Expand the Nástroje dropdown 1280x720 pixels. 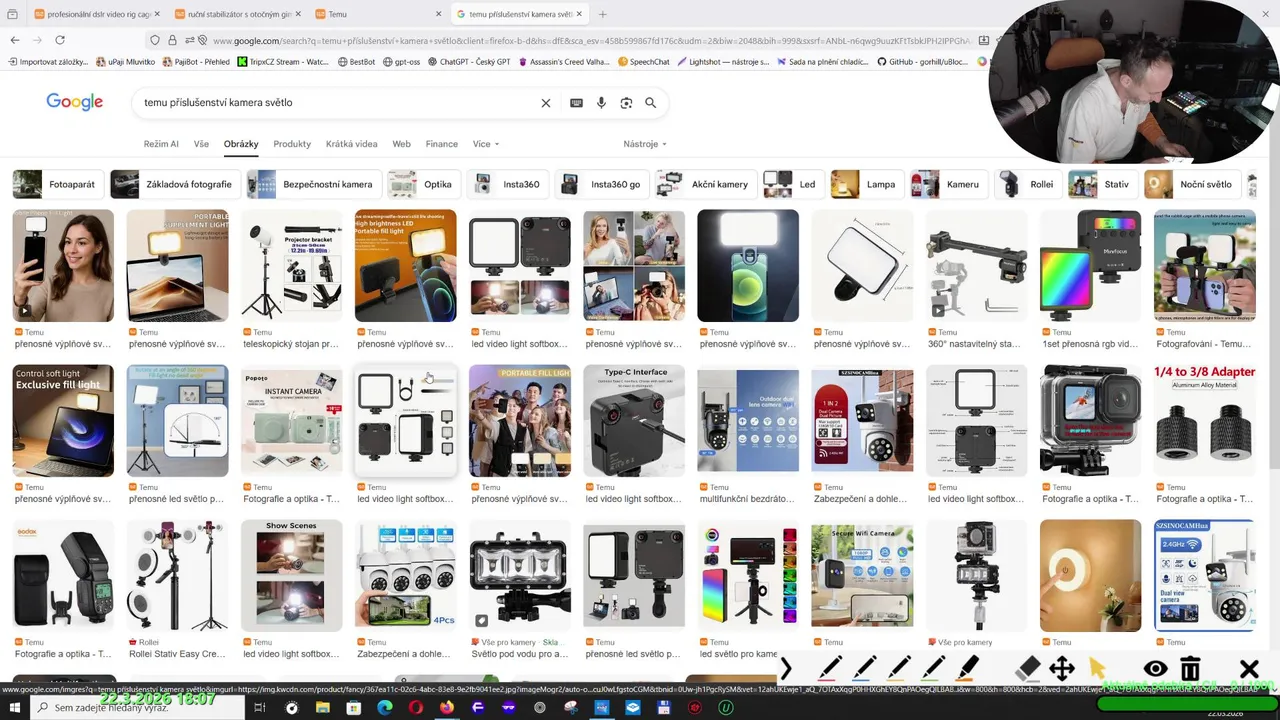(x=645, y=144)
